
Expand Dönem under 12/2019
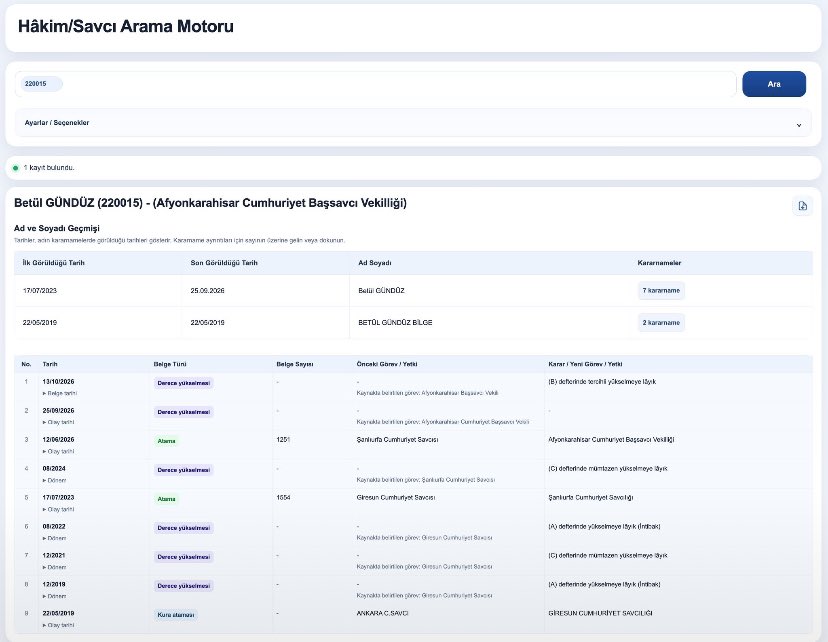[54, 597]
